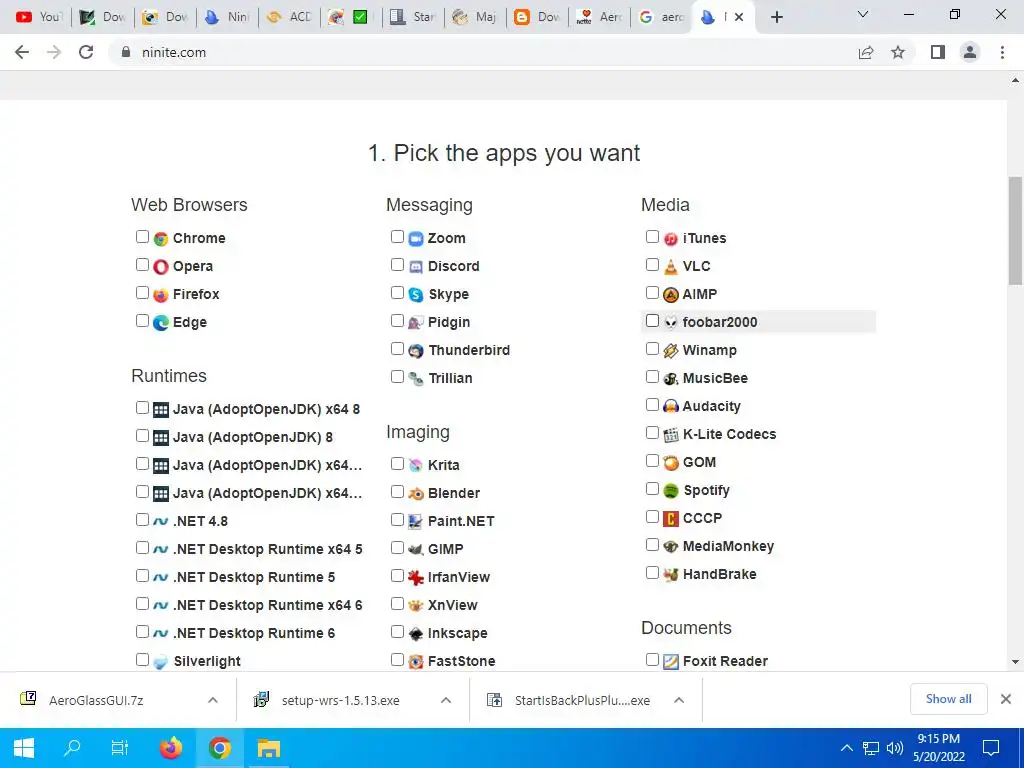This screenshot has height=768, width=1024.
Task: Tick the Foxit Reader checkbox
Action: 652,660
